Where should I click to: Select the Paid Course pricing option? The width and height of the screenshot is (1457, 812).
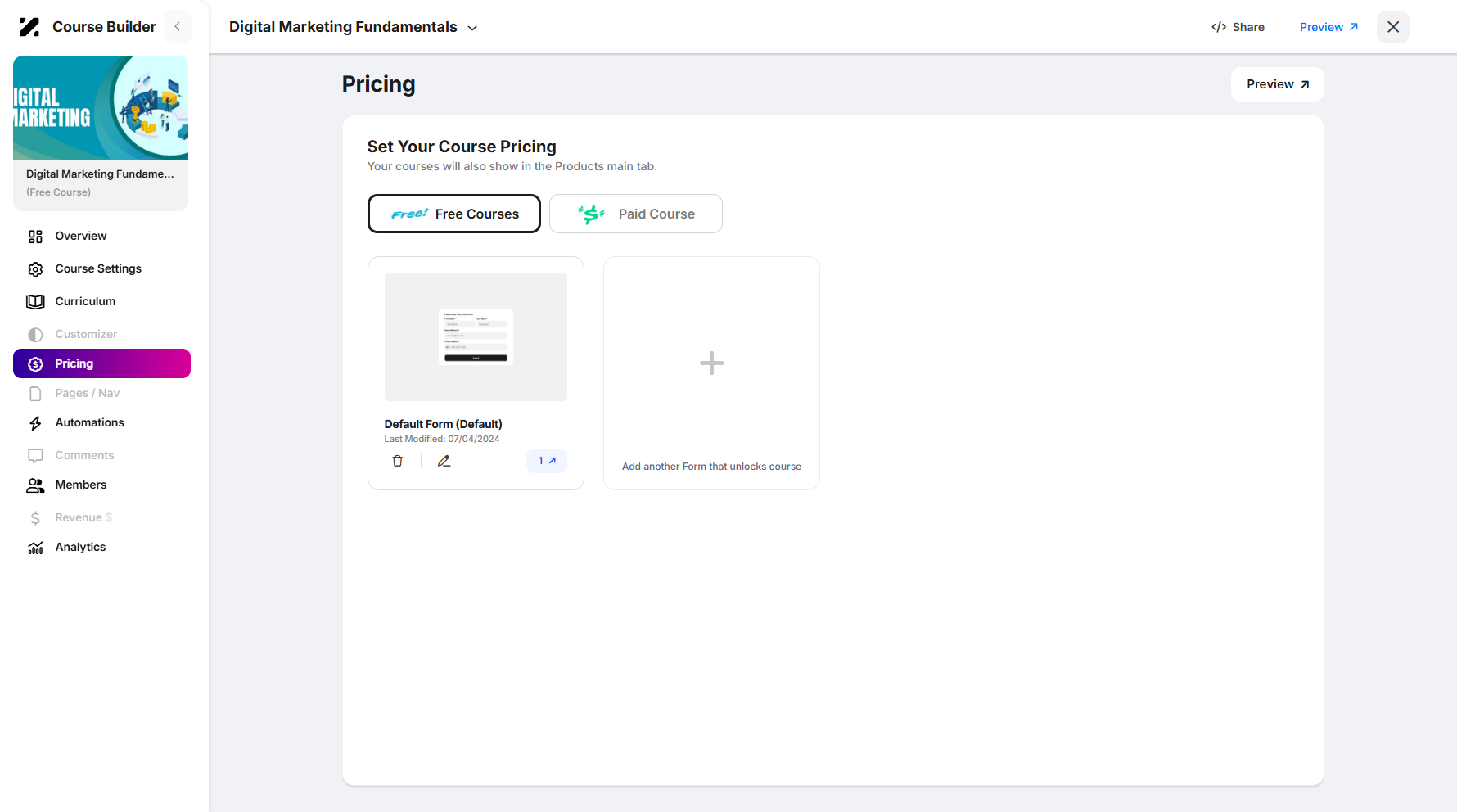pyautogui.click(x=636, y=214)
